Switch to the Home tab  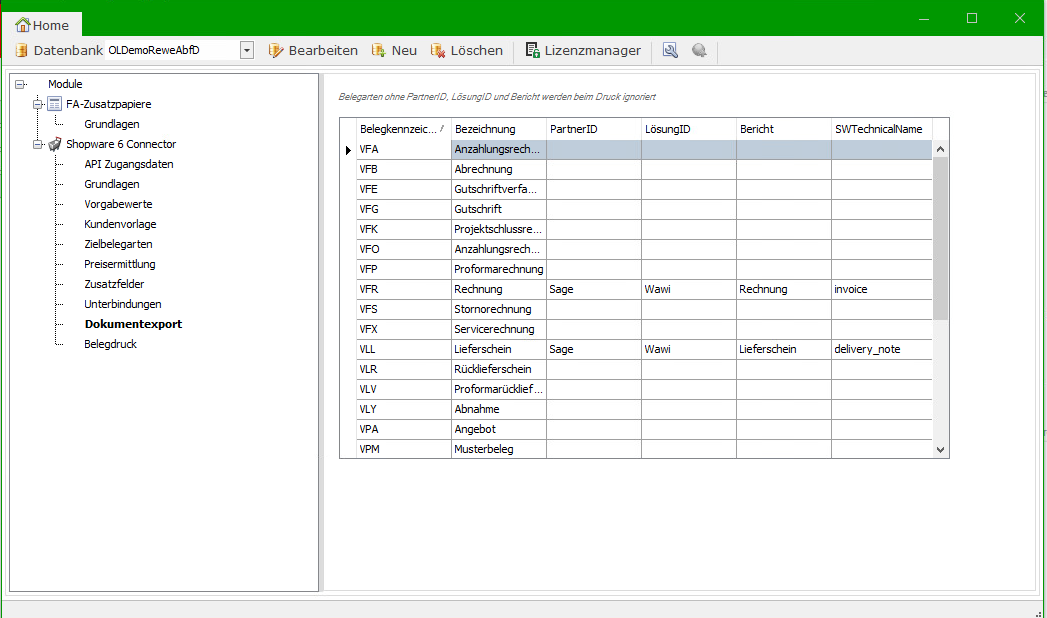click(x=42, y=25)
